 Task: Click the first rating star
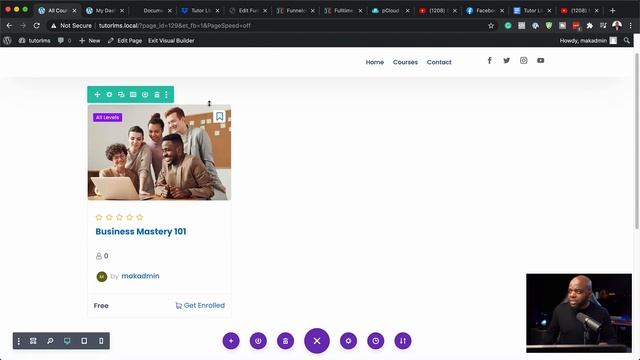click(x=99, y=217)
